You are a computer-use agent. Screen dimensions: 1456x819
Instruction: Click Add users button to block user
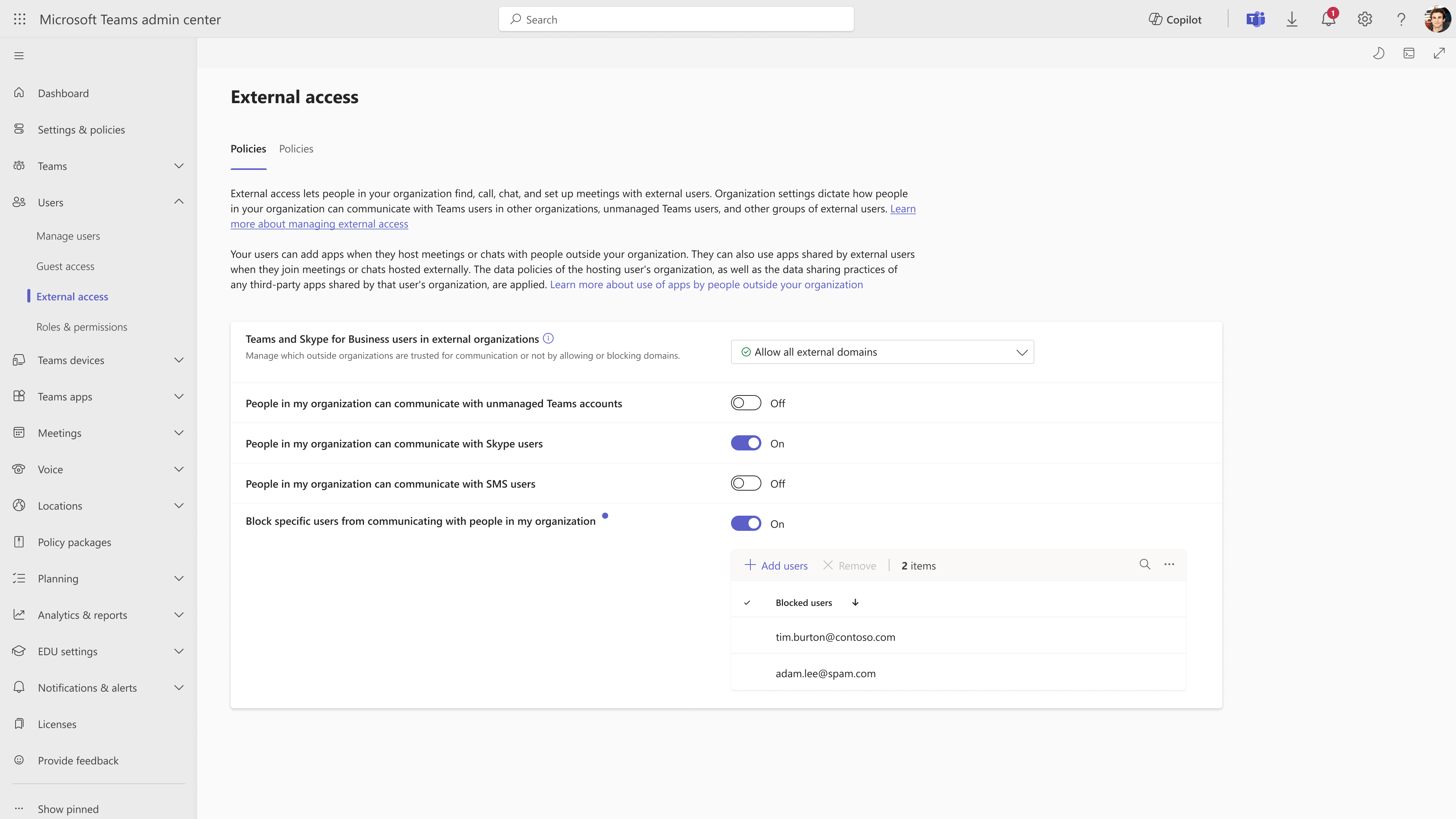coord(776,565)
